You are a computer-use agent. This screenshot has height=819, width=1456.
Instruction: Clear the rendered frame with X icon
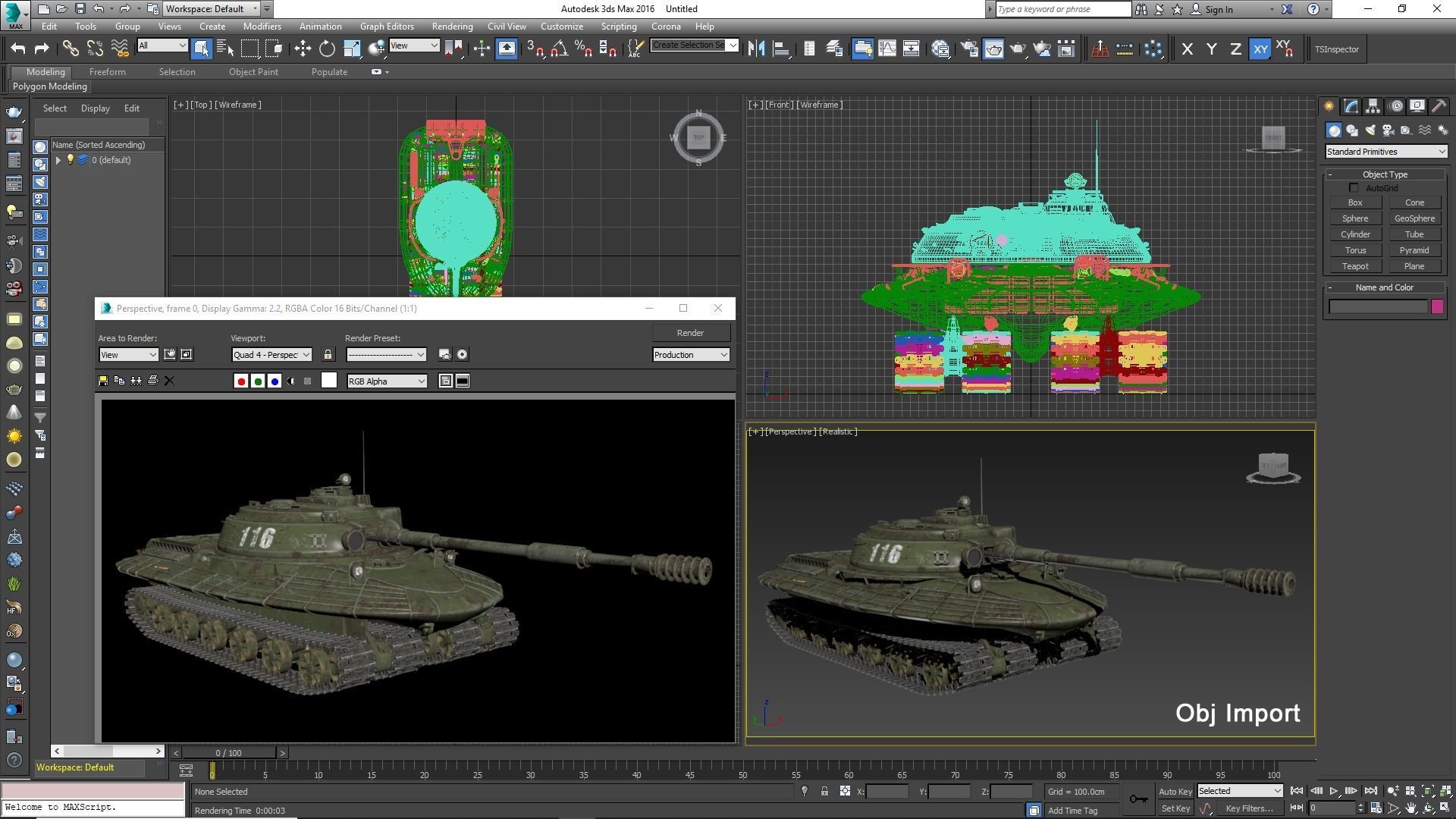(x=169, y=381)
